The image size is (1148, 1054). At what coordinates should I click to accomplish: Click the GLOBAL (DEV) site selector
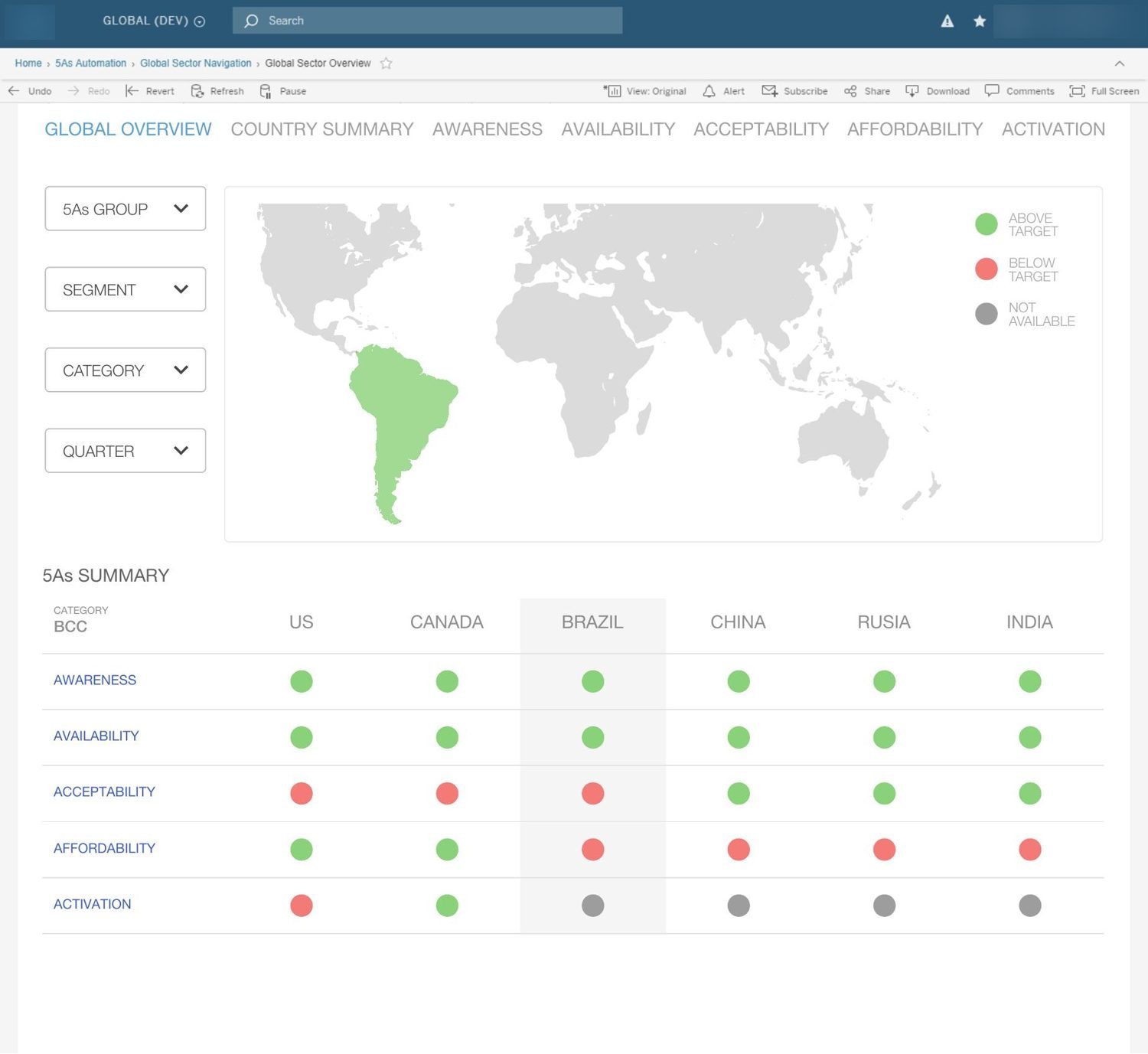click(x=154, y=21)
